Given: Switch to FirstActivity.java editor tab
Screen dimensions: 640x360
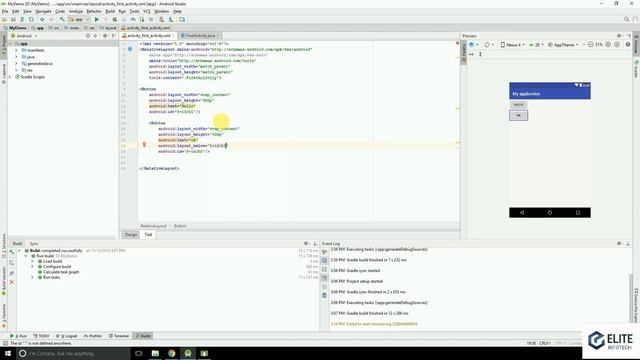Looking at the screenshot, I should (200, 36).
